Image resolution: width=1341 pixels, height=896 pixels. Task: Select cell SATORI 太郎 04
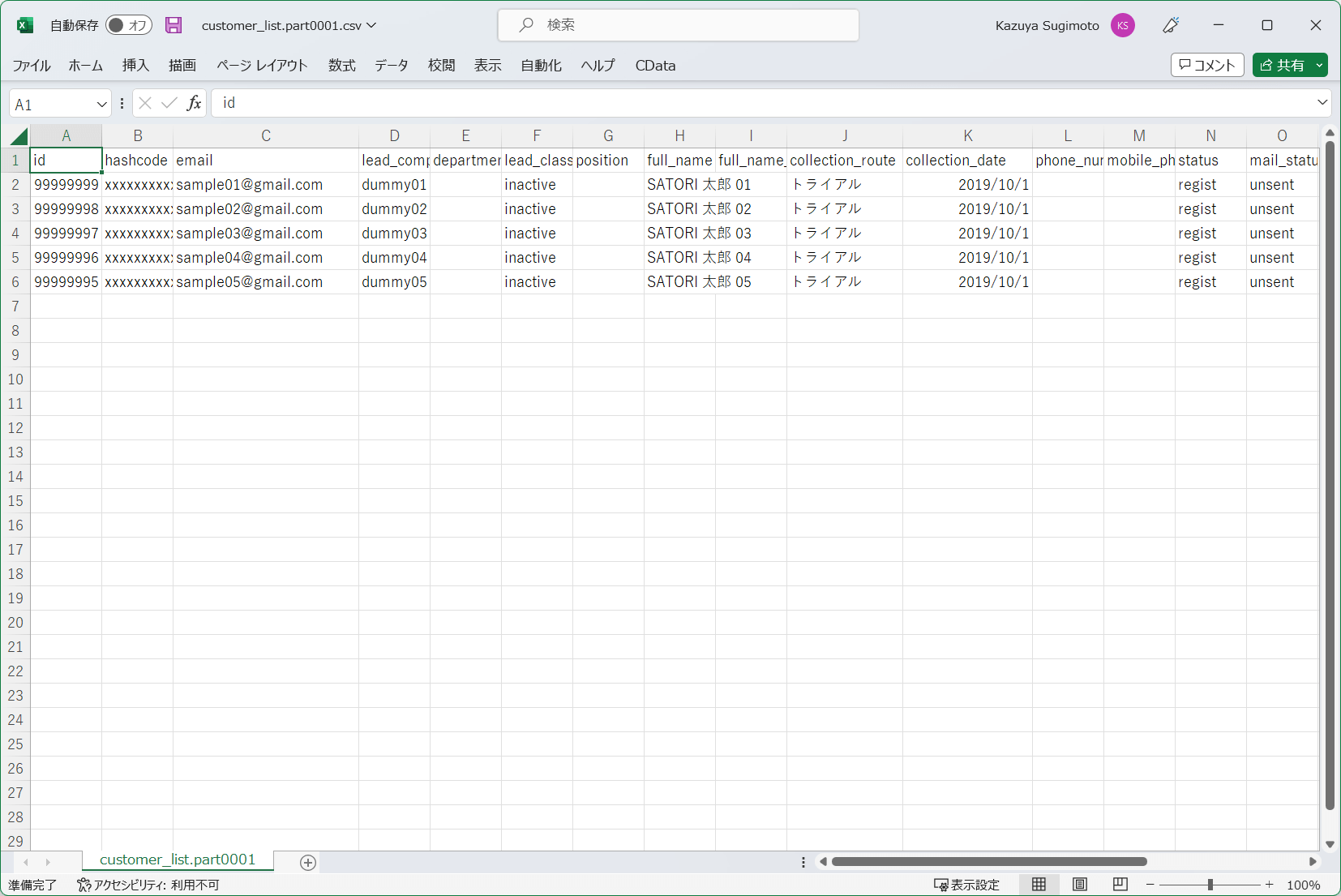[x=679, y=258]
